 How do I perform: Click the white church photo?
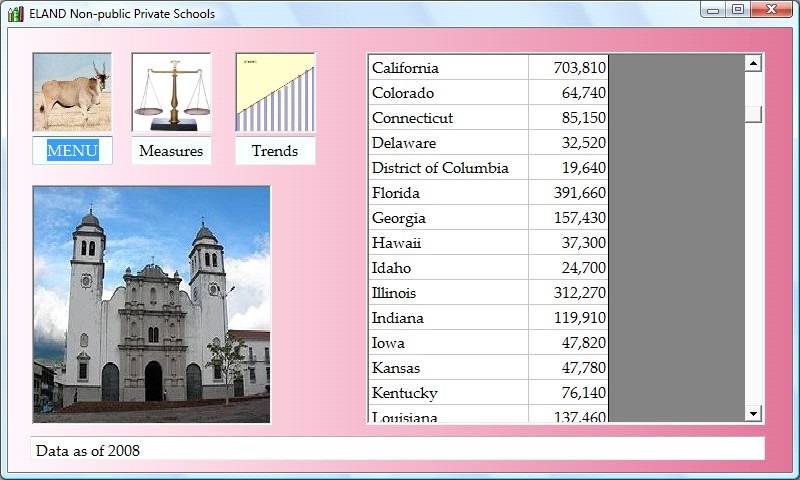[152, 304]
